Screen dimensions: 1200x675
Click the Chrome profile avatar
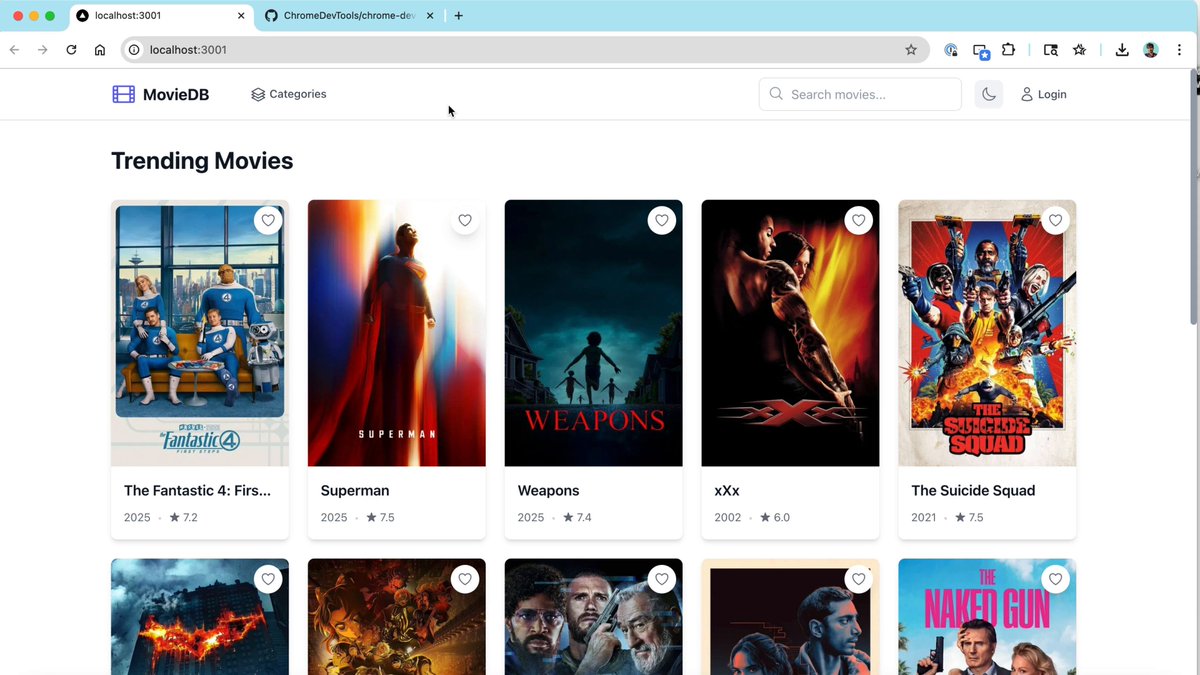pos(1151,49)
